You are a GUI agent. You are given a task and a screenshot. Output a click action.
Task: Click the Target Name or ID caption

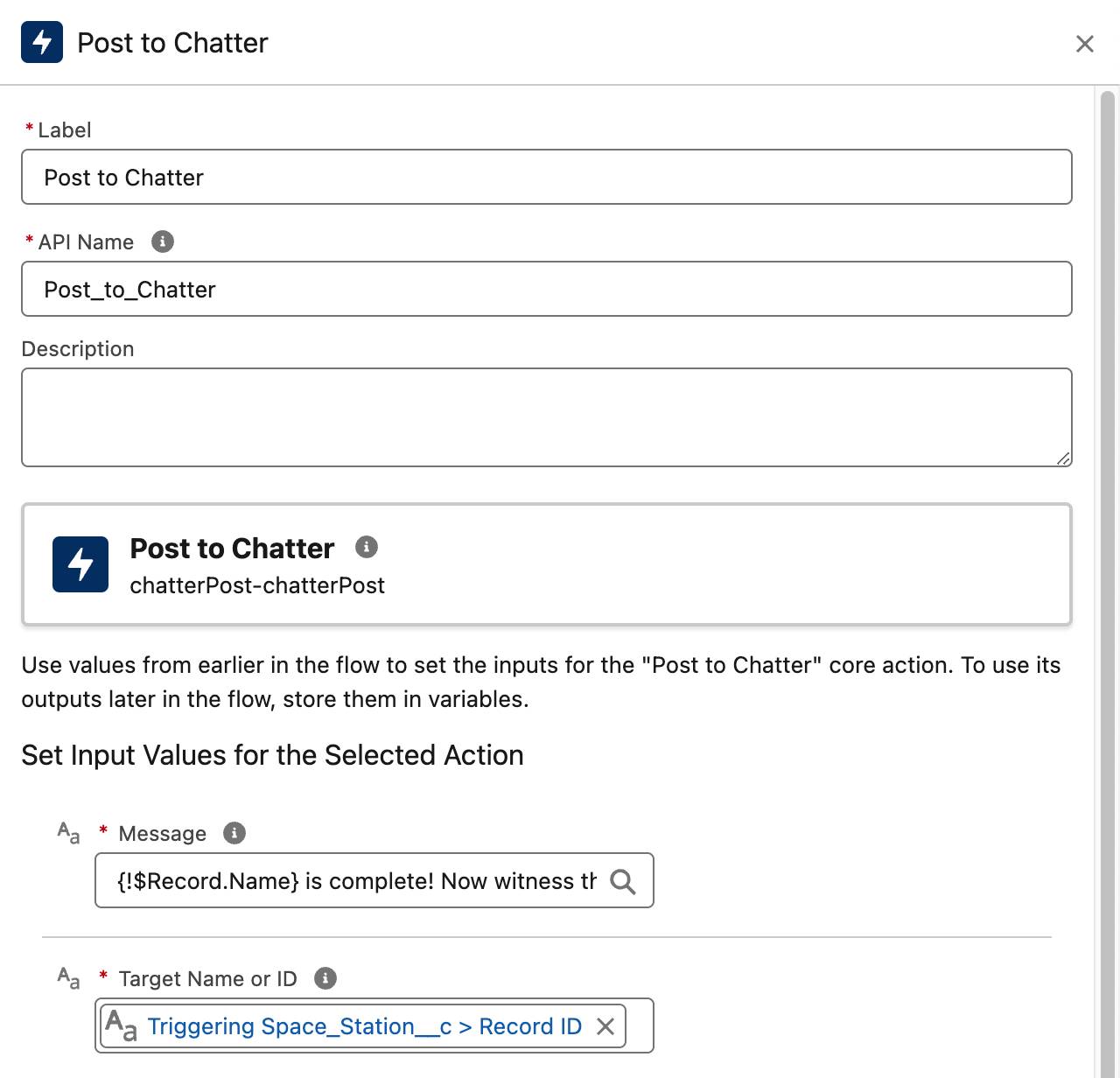208,978
